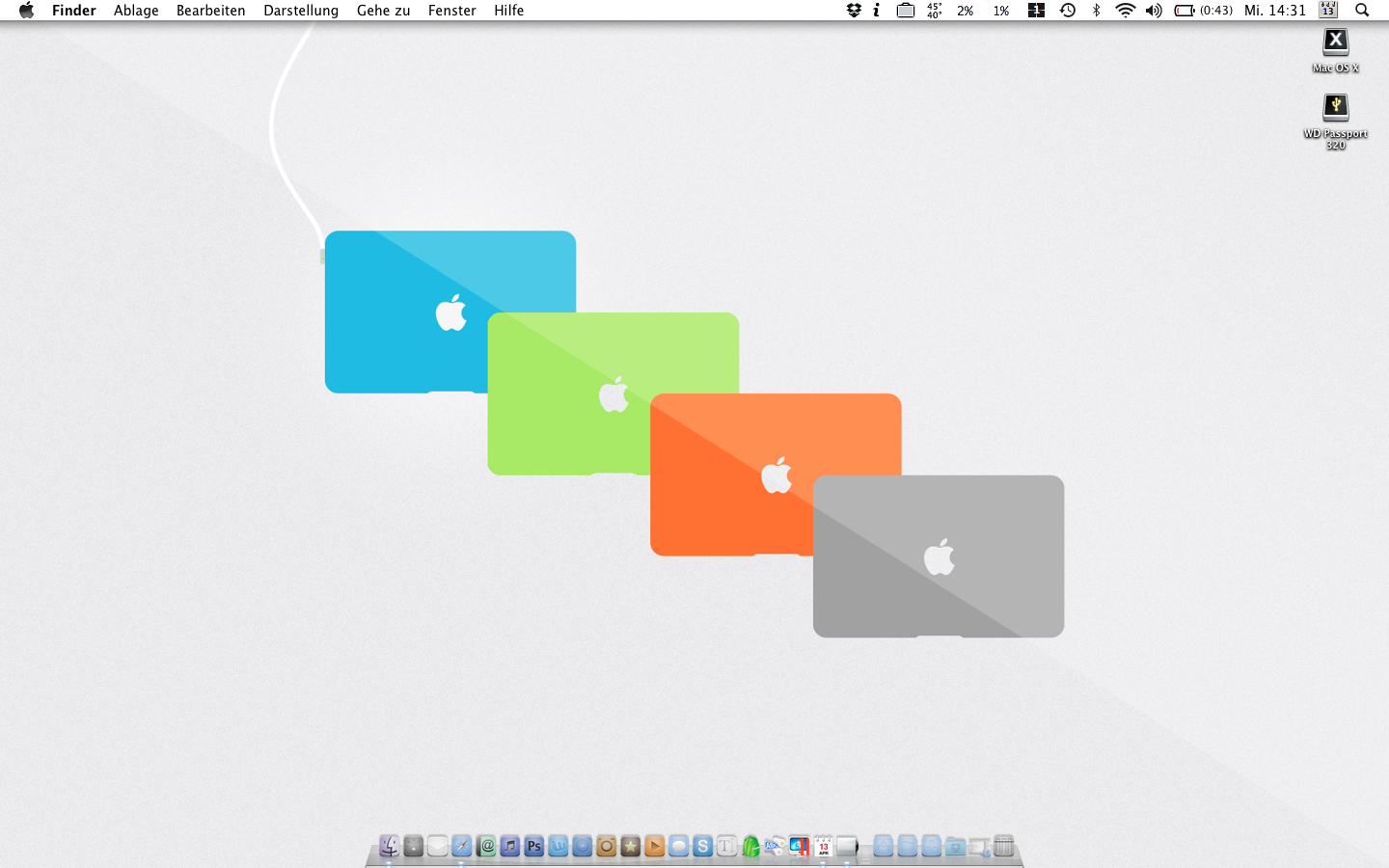This screenshot has height=868, width=1389.
Task: Open the Downloads stack in Dock
Action: (931, 846)
